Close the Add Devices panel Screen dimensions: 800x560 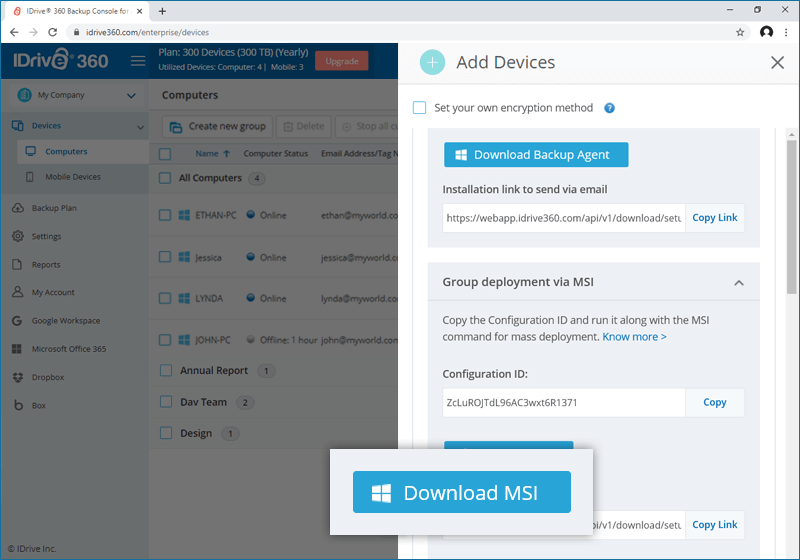777,62
